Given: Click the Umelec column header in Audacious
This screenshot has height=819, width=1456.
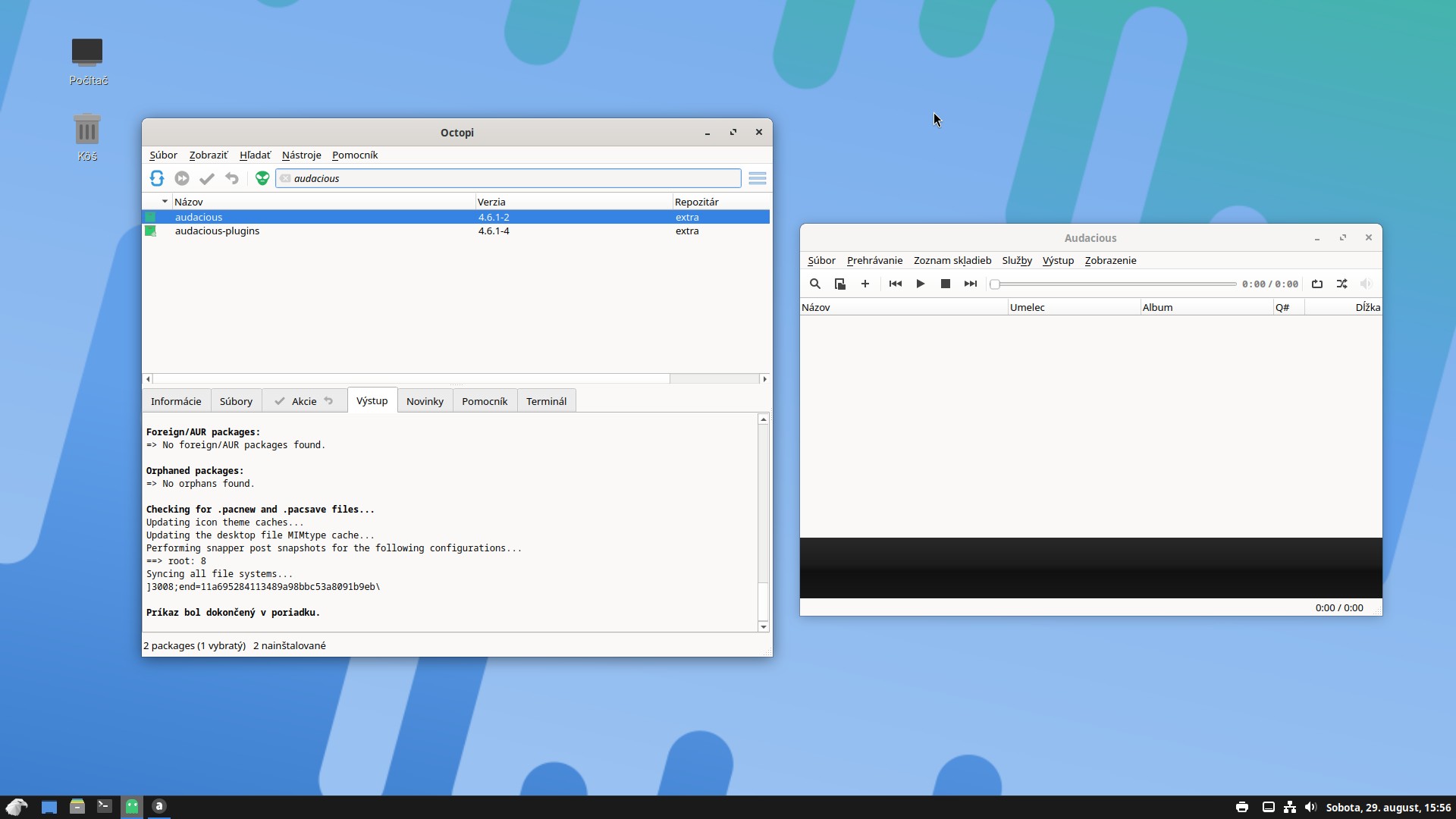Looking at the screenshot, I should coord(1074,307).
